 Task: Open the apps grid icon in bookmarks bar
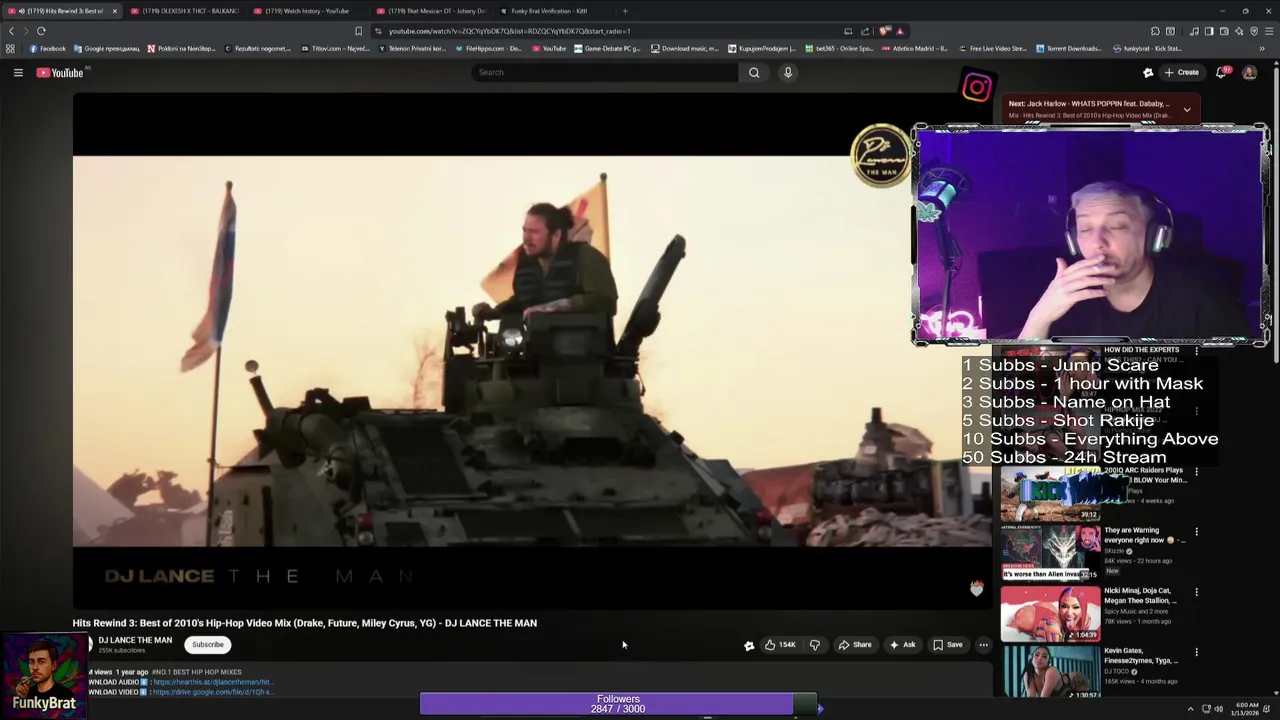click(10, 48)
